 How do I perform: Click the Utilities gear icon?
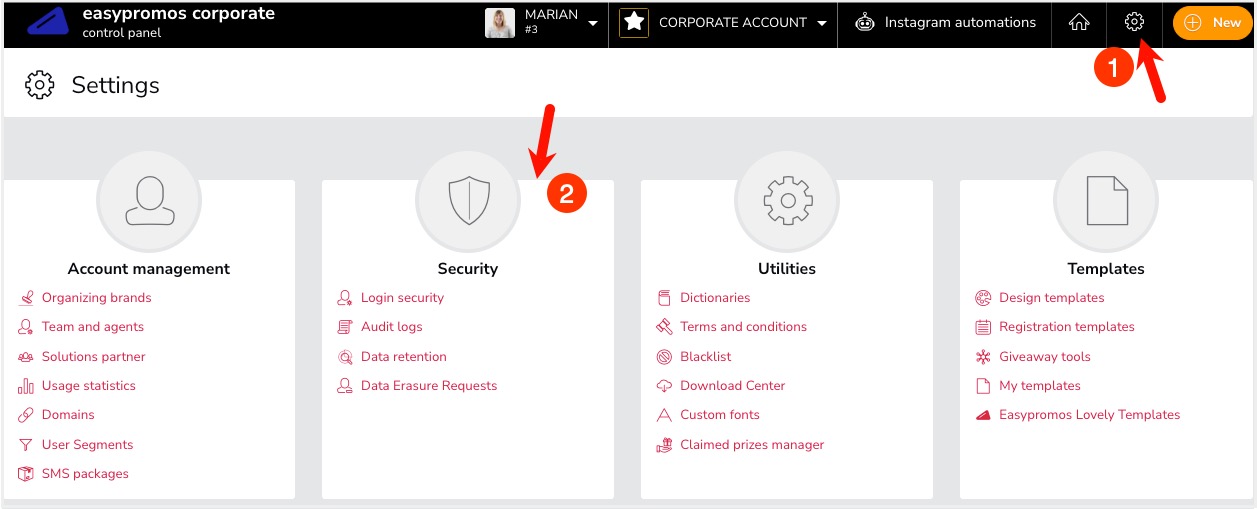click(x=787, y=200)
